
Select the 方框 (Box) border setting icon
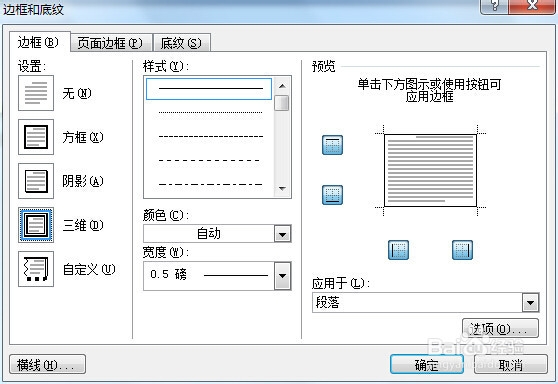coord(36,137)
